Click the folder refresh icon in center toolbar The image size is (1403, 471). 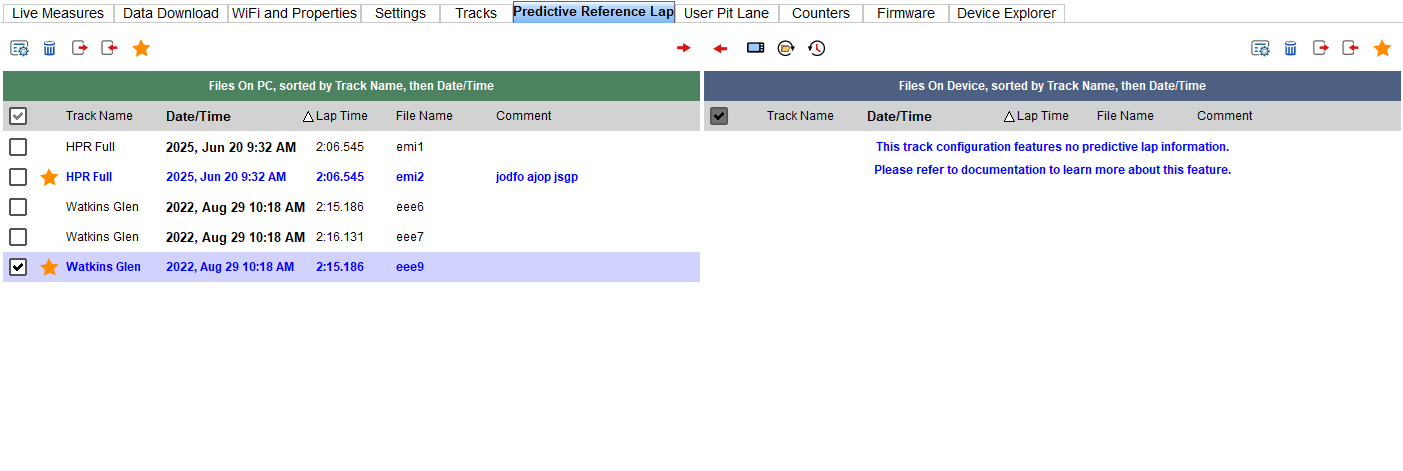(786, 48)
